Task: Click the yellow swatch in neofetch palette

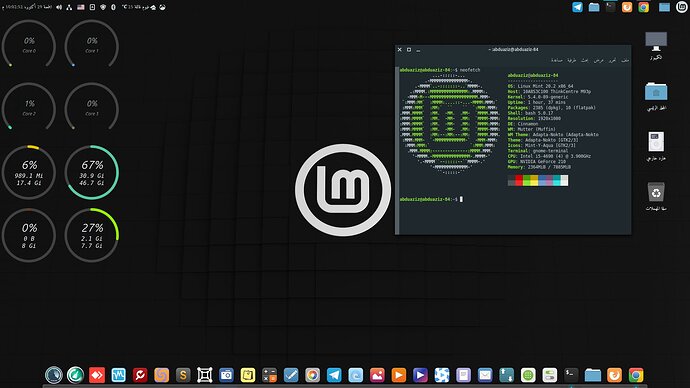Action: pyautogui.click(x=534, y=180)
